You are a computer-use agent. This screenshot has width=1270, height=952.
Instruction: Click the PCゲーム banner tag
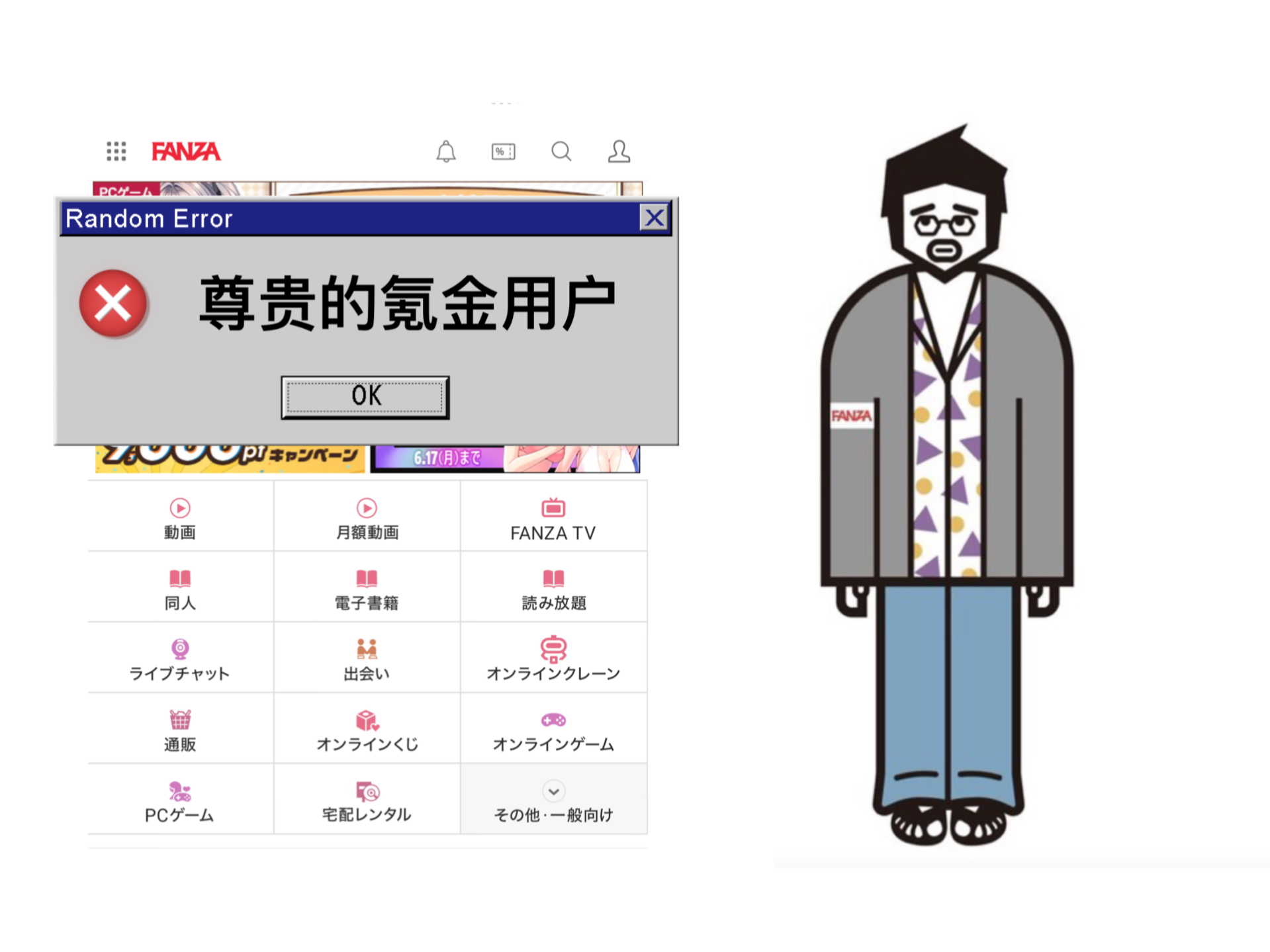pos(126,190)
